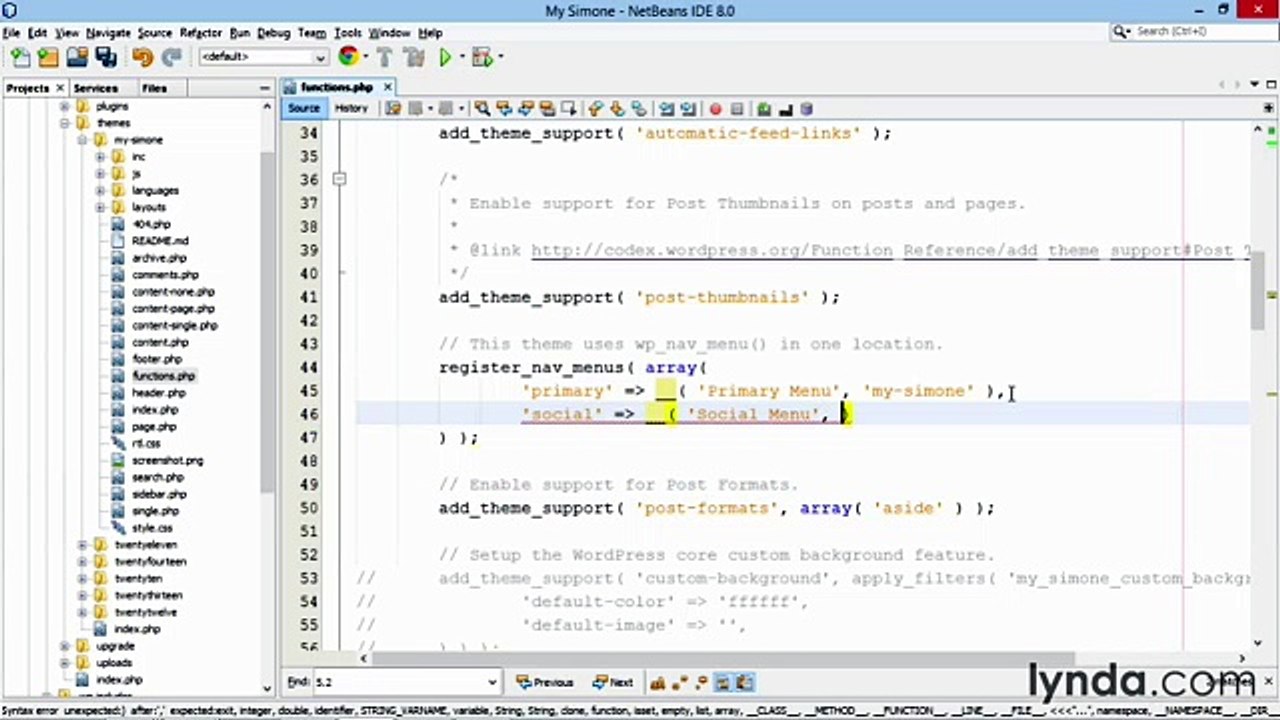The height and width of the screenshot is (720, 1280).
Task: Switch to Source view
Action: click(304, 108)
